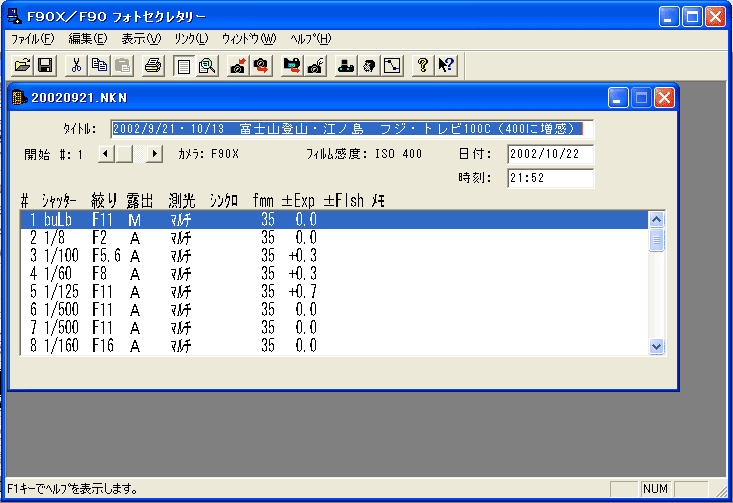This screenshot has width=733, height=503.
Task: Close the 20020921.NKN child window
Action: (x=664, y=98)
